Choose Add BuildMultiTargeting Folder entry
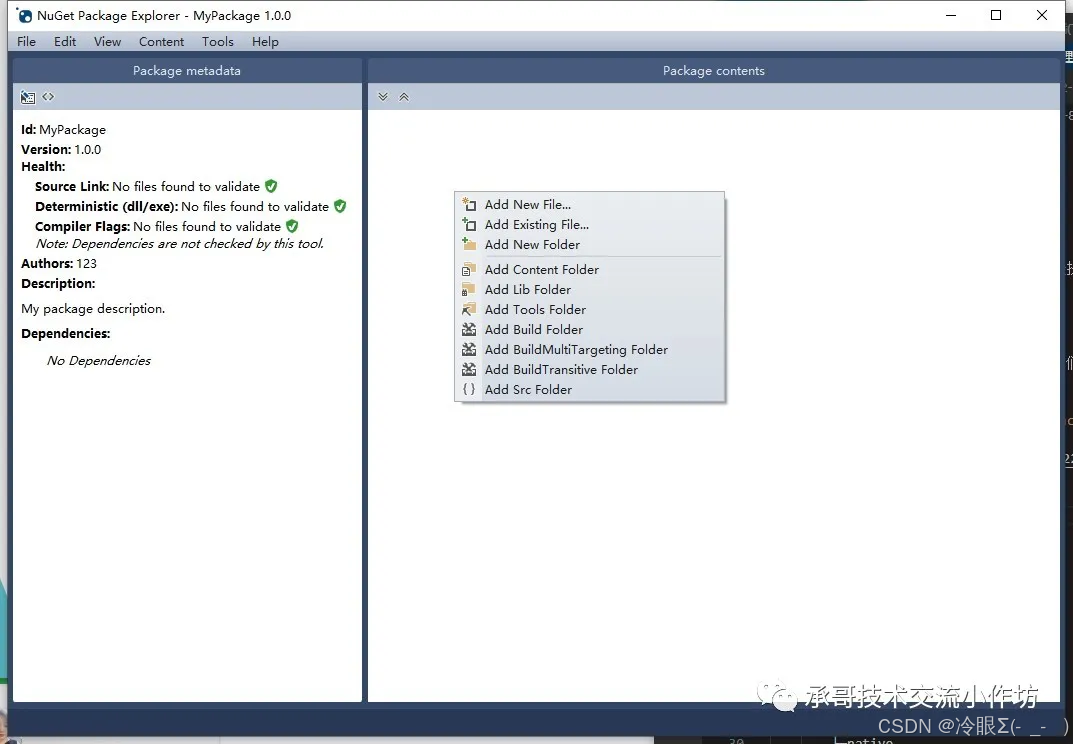Image resolution: width=1073 pixels, height=744 pixels. 589,349
